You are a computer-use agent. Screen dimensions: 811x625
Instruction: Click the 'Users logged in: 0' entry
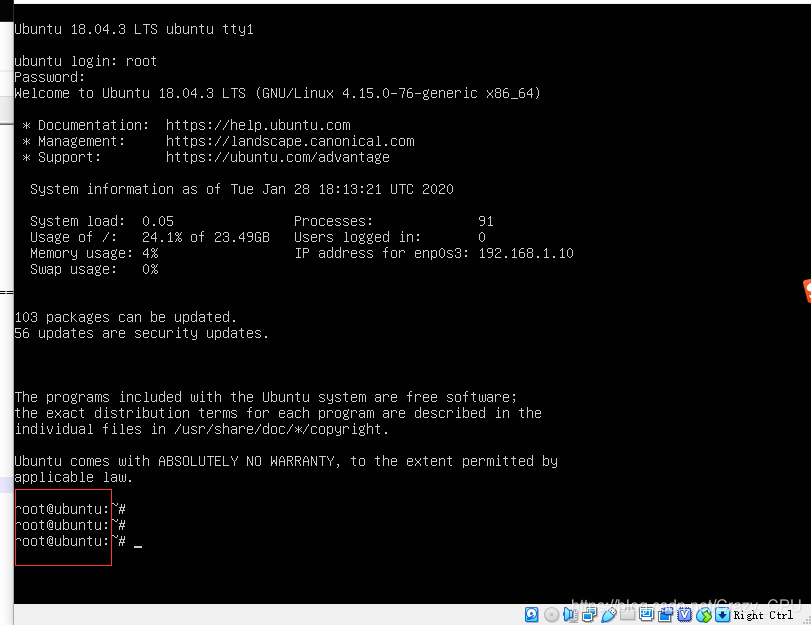pyautogui.click(x=390, y=237)
